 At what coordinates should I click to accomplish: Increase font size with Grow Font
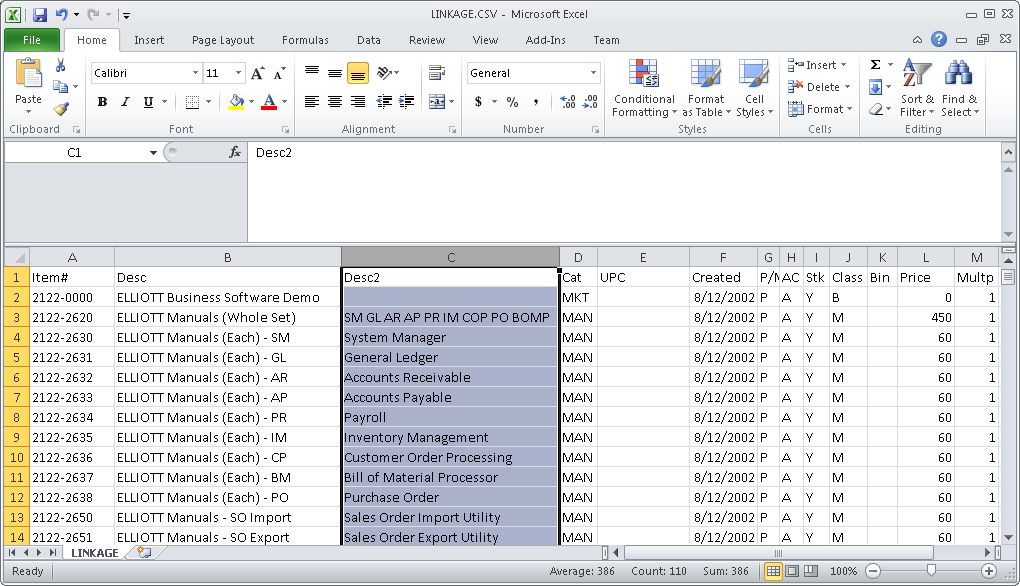[258, 73]
